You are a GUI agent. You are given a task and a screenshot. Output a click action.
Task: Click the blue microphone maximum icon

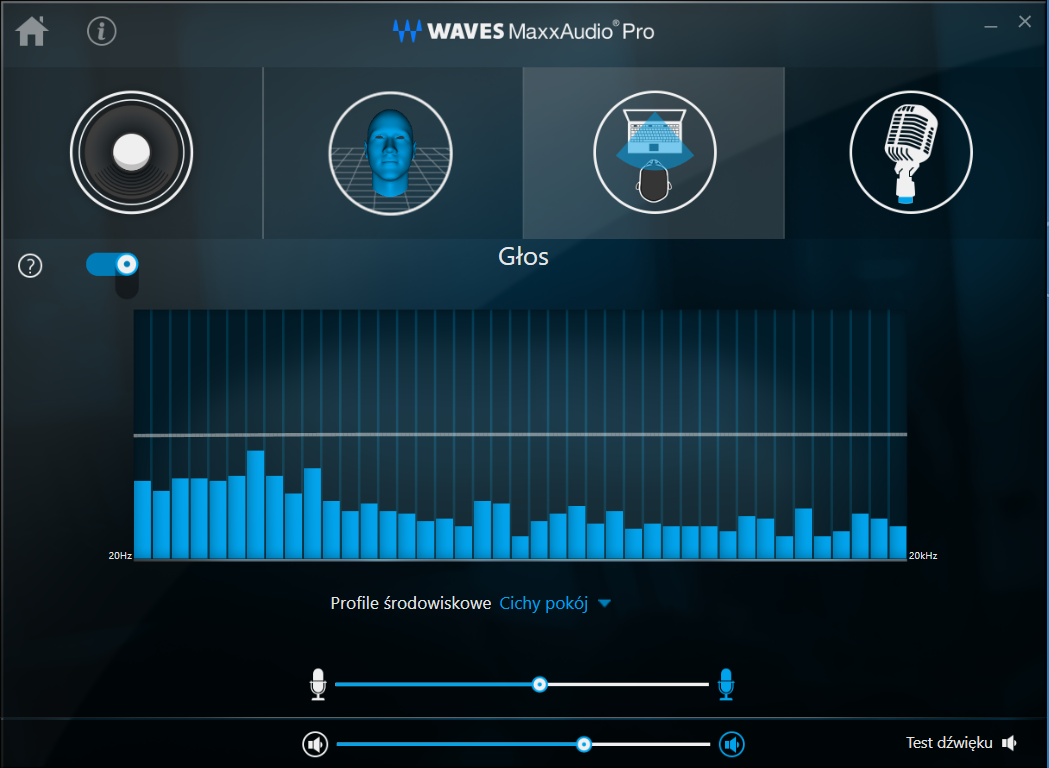tap(726, 684)
